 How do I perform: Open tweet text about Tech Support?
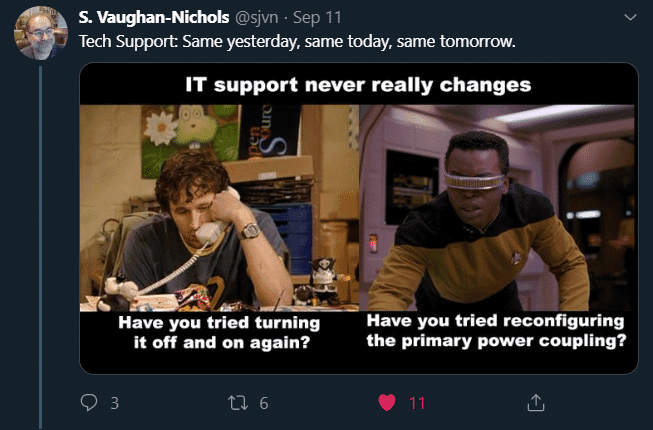(x=297, y=42)
